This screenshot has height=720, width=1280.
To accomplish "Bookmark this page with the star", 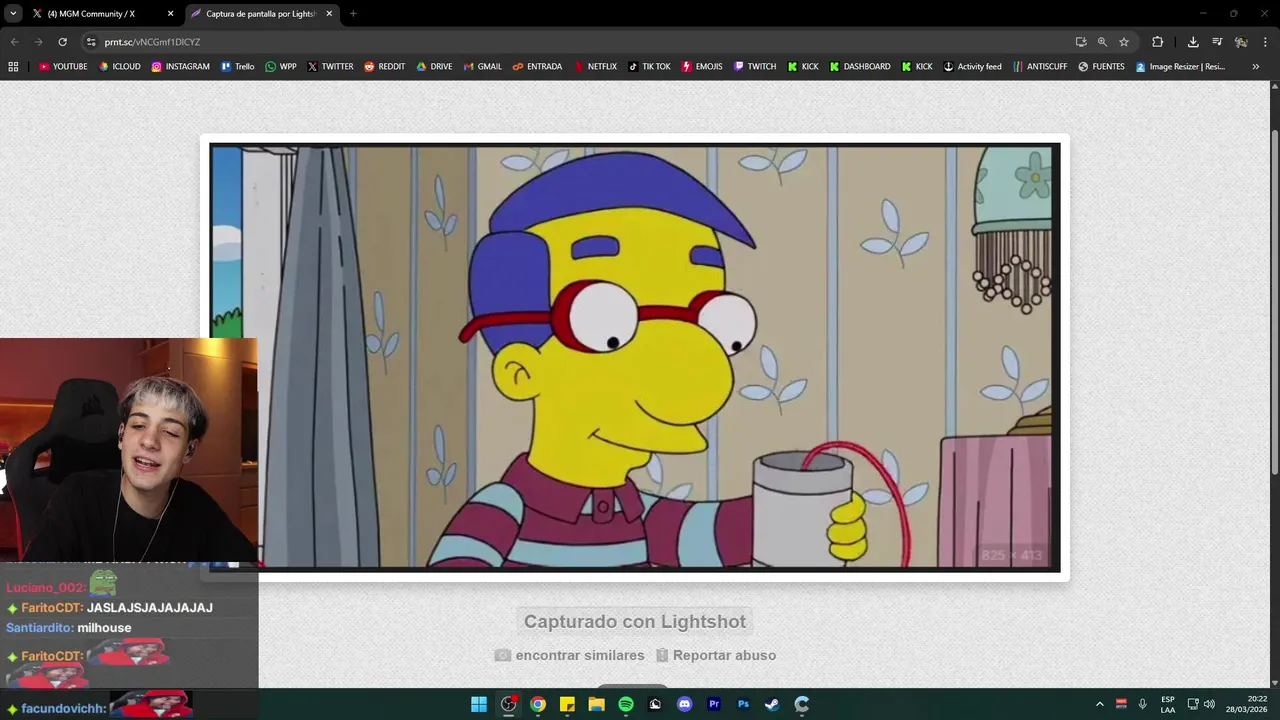I will pyautogui.click(x=1124, y=42).
